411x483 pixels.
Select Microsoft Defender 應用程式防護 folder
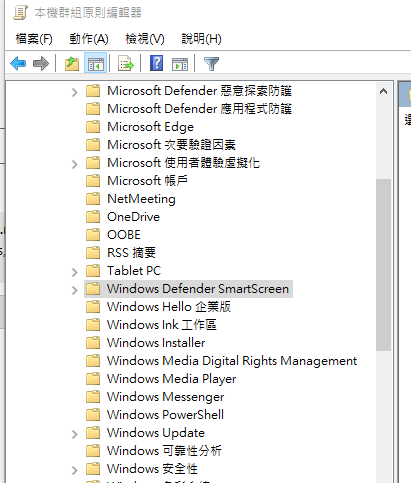point(199,109)
